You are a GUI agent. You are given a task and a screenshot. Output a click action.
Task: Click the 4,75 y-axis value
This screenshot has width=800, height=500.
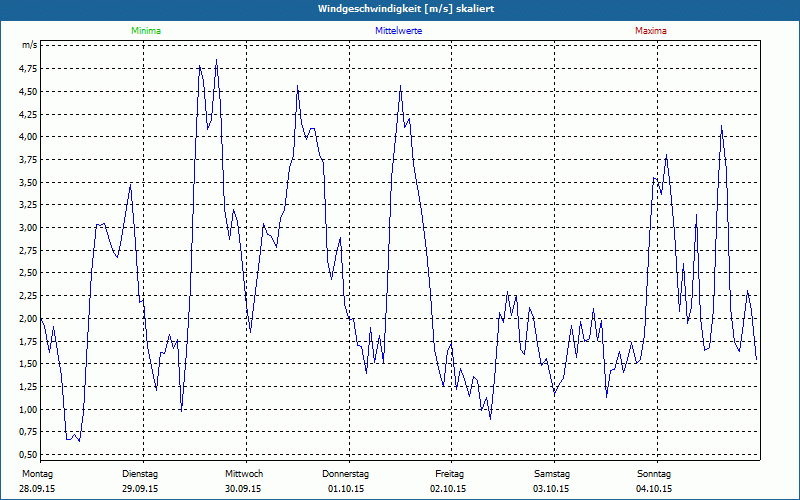tap(29, 69)
